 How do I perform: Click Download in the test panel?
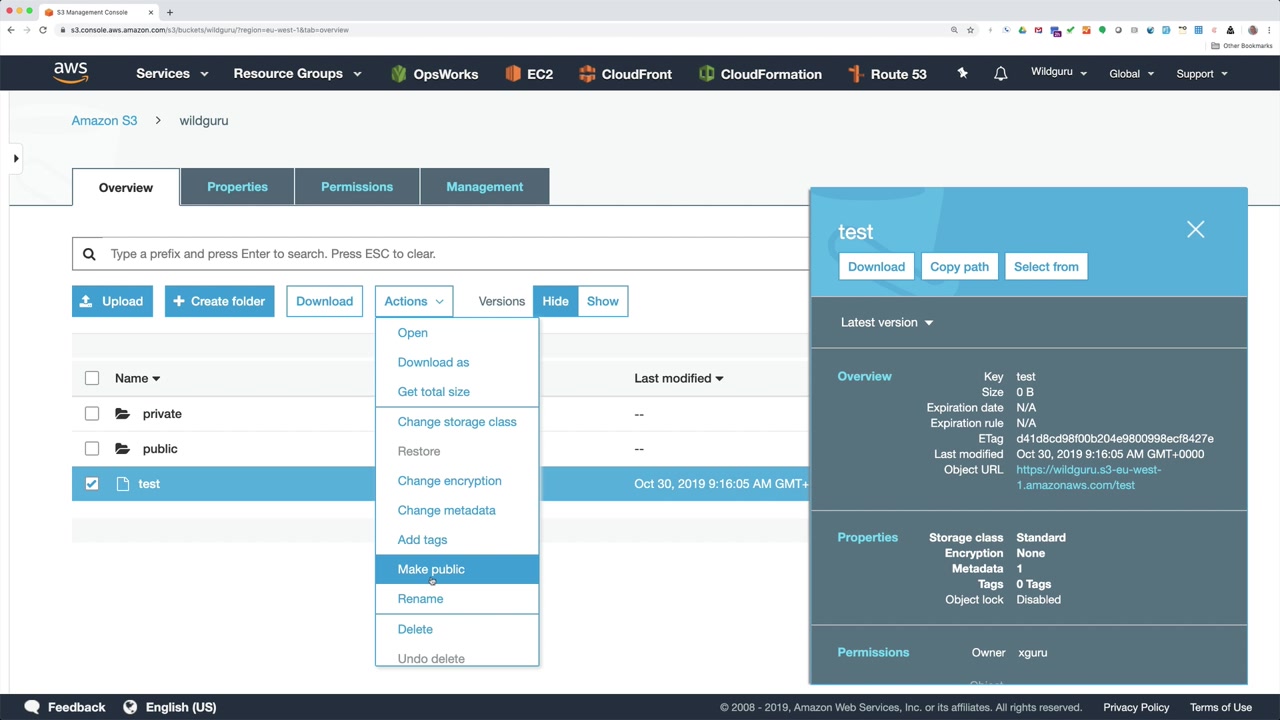[x=876, y=267]
